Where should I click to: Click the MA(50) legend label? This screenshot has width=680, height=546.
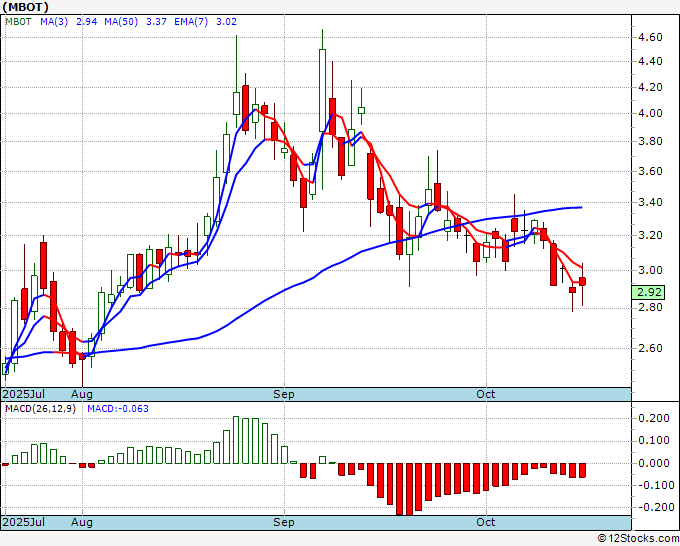[x=121, y=22]
